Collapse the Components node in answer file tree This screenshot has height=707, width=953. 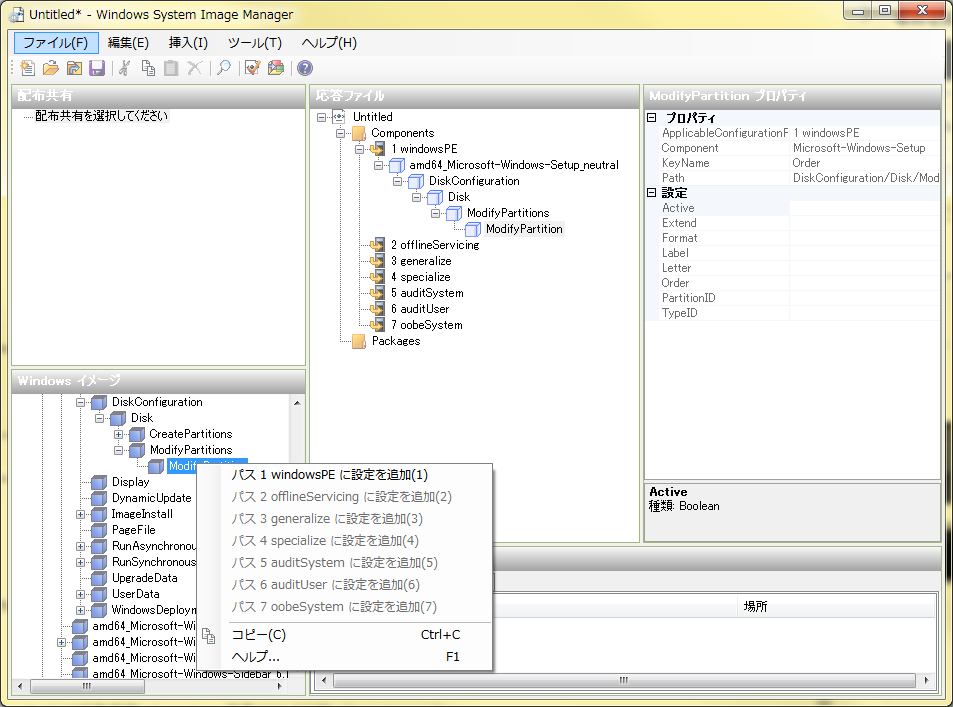pos(340,133)
